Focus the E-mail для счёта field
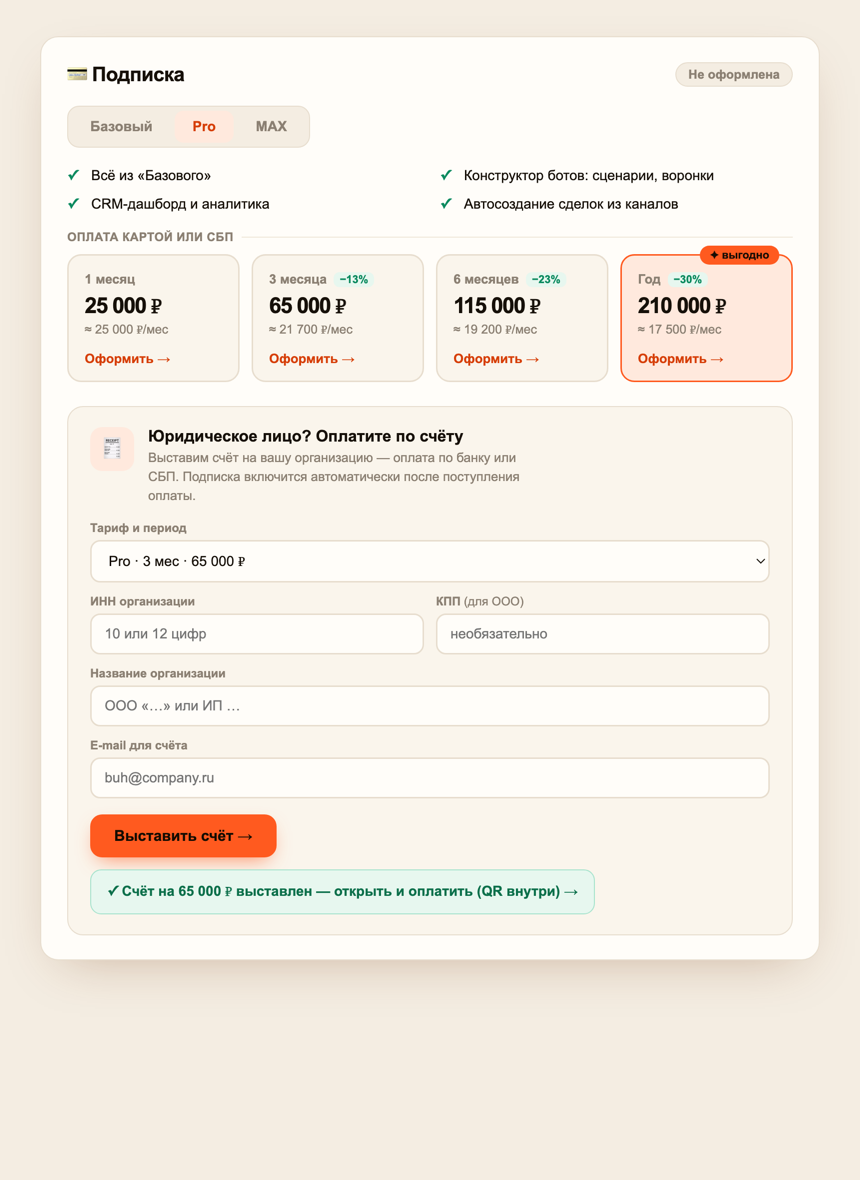 430,777
